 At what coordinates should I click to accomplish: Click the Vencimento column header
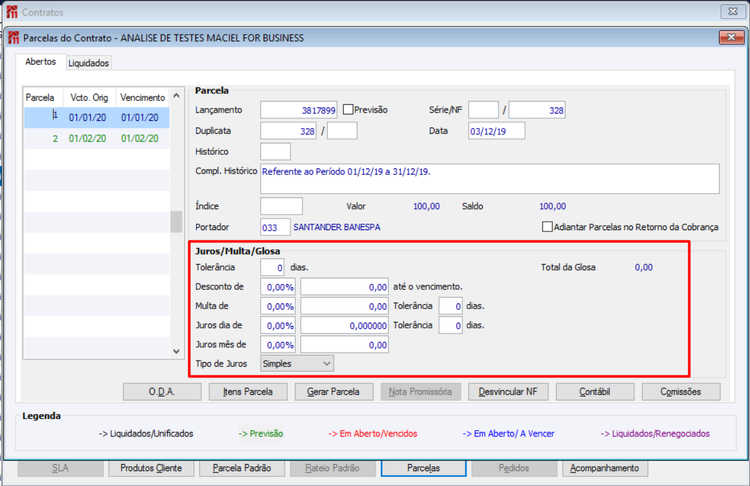(143, 98)
